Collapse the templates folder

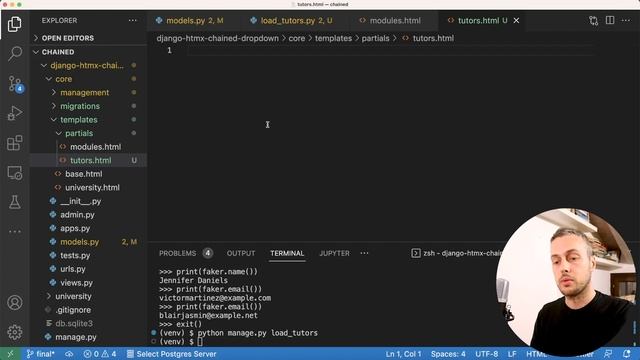coord(79,120)
